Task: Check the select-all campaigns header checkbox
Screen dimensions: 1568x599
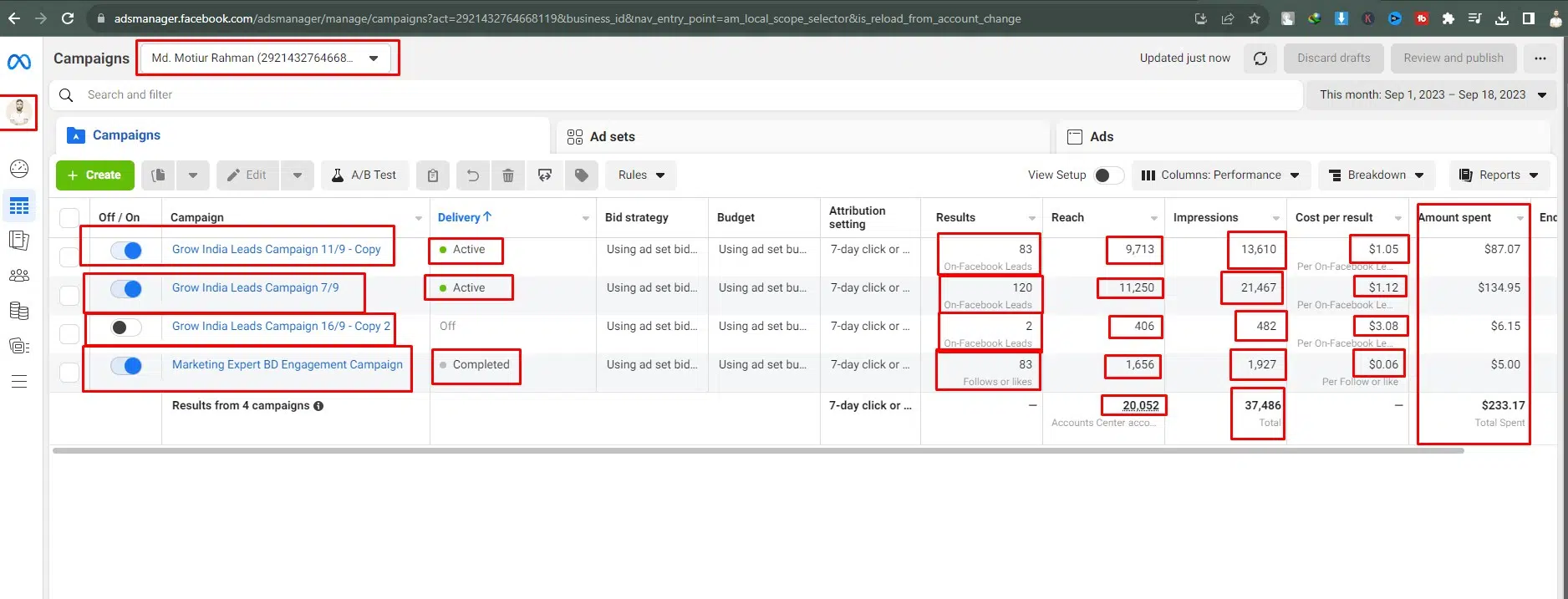Action: (69, 218)
